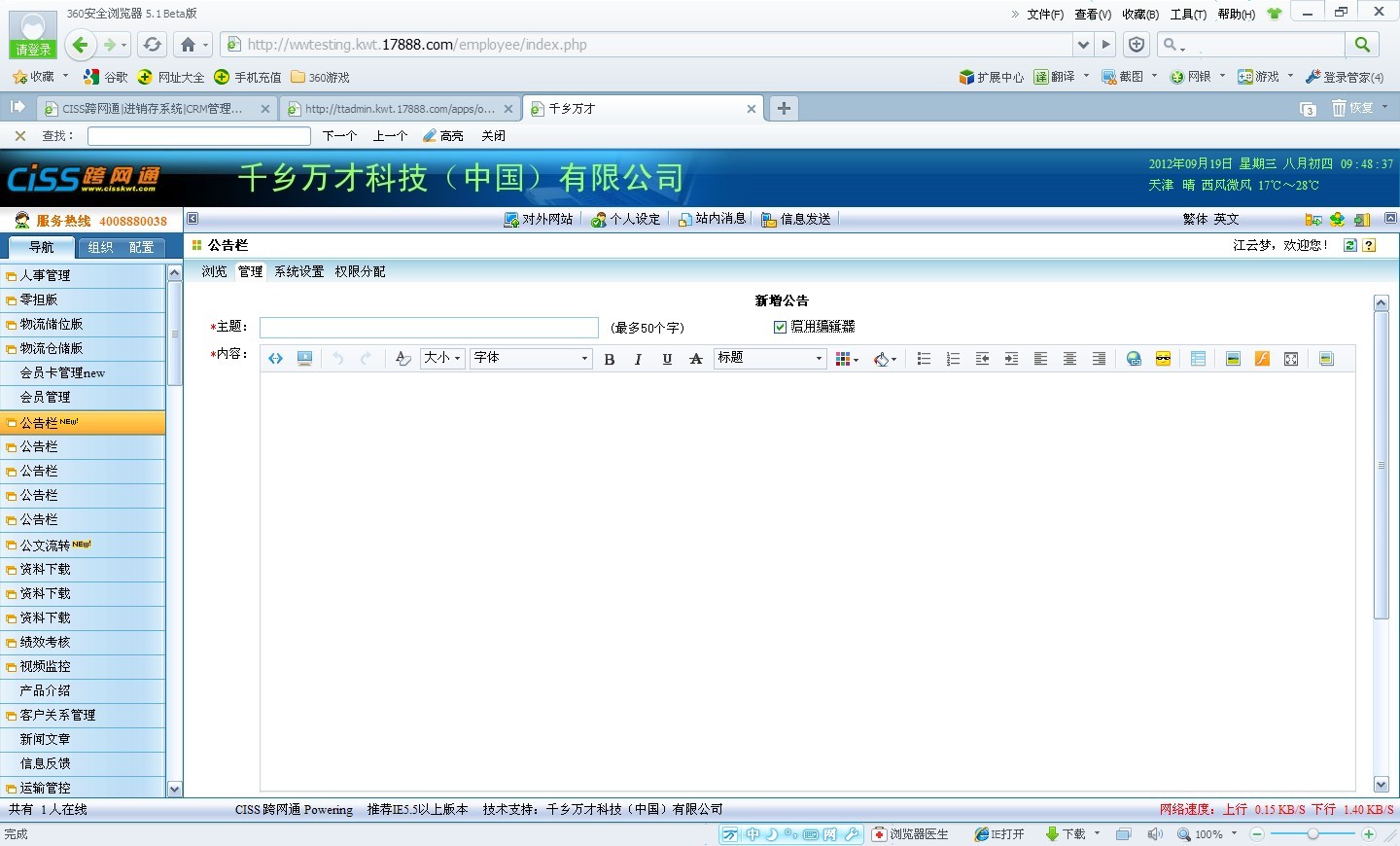This screenshot has height=846, width=1400.
Task: Click the italic formatting icon
Action: click(638, 359)
